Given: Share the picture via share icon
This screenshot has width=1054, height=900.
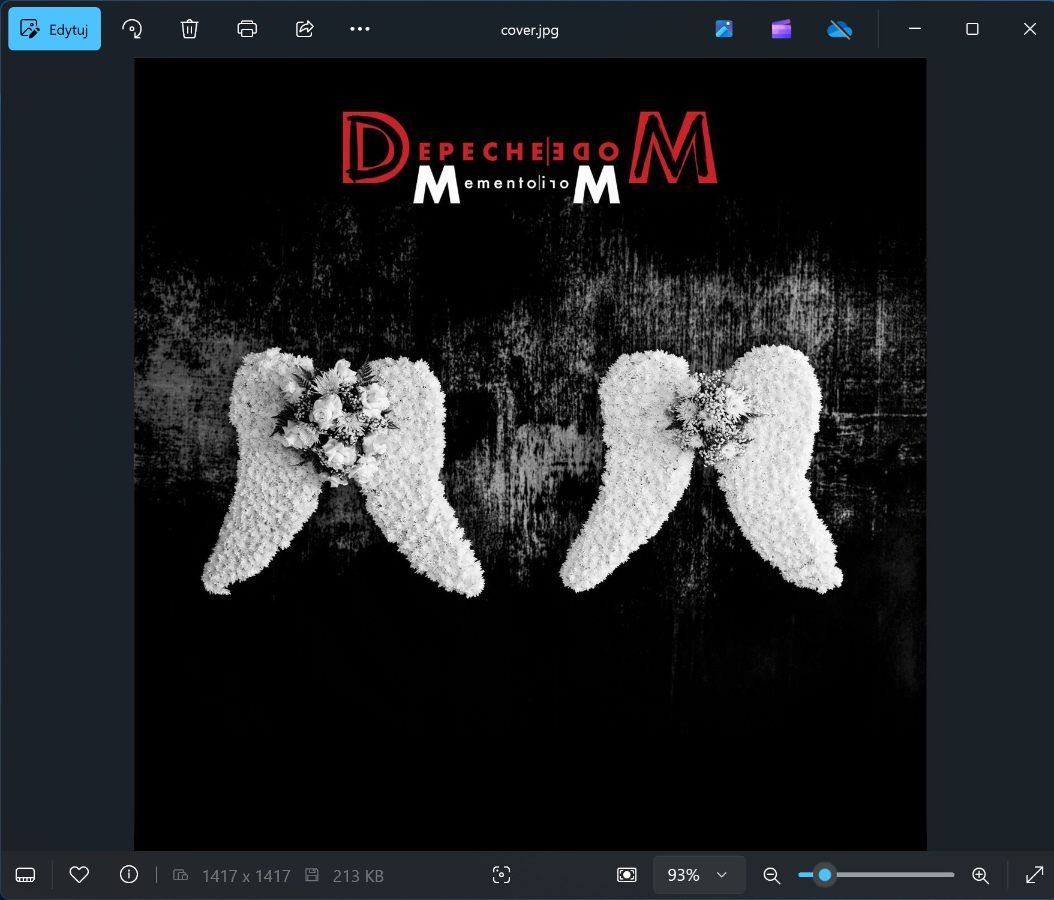Looking at the screenshot, I should click(x=305, y=29).
